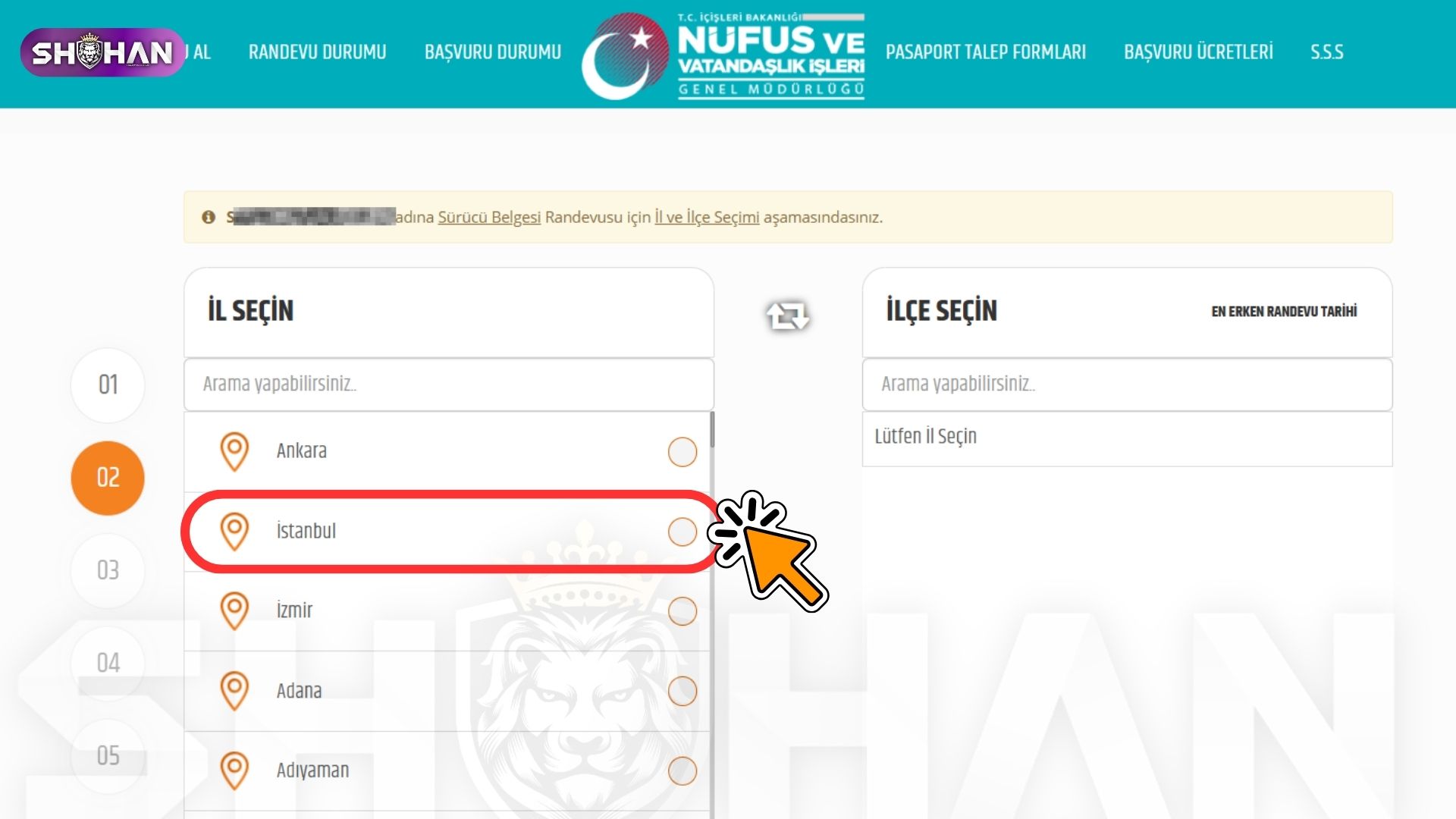The width and height of the screenshot is (1456, 819).
Task: Click the İl Seçin search input field
Action: pyautogui.click(x=449, y=384)
